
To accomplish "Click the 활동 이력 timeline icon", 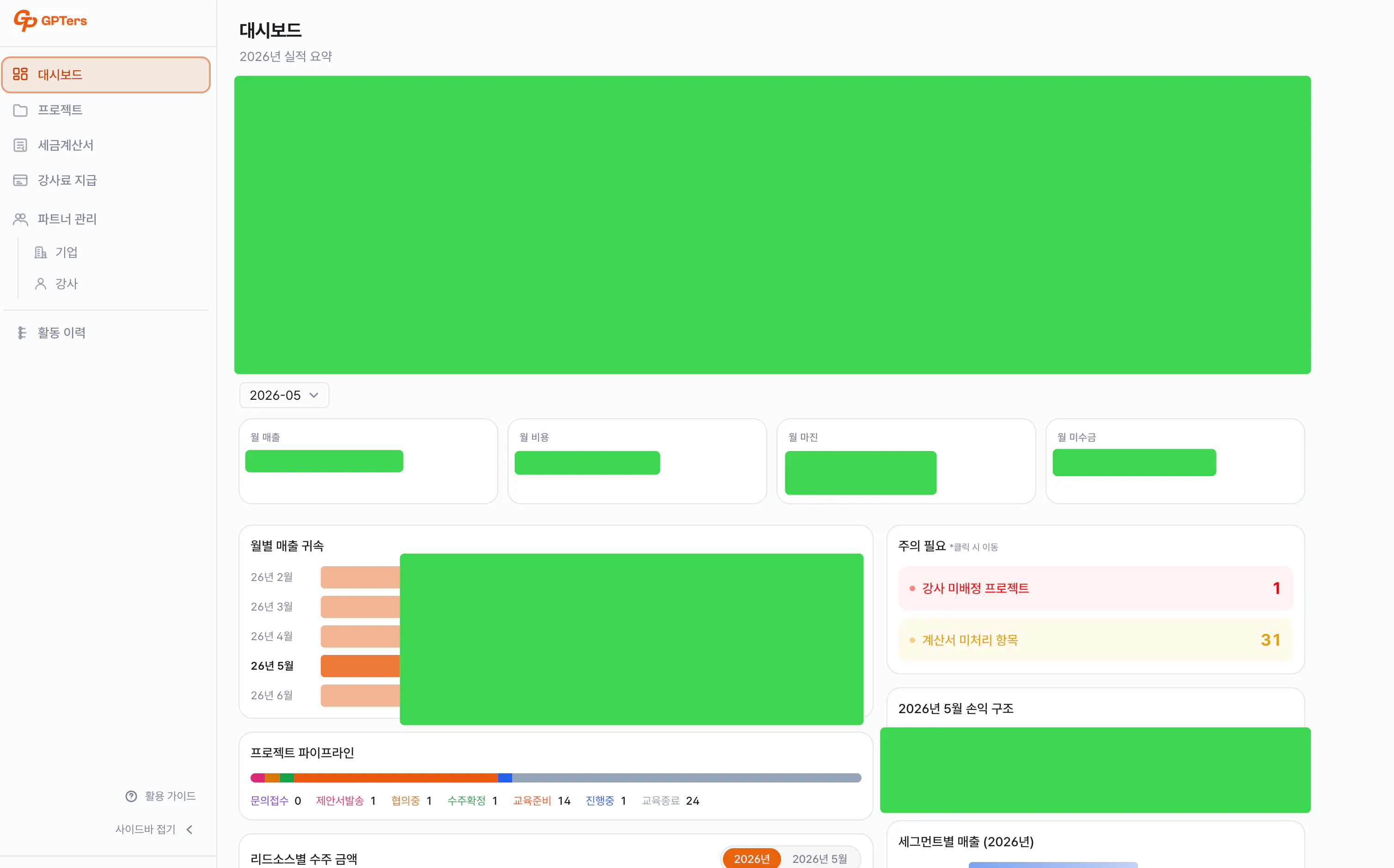I will [22, 332].
